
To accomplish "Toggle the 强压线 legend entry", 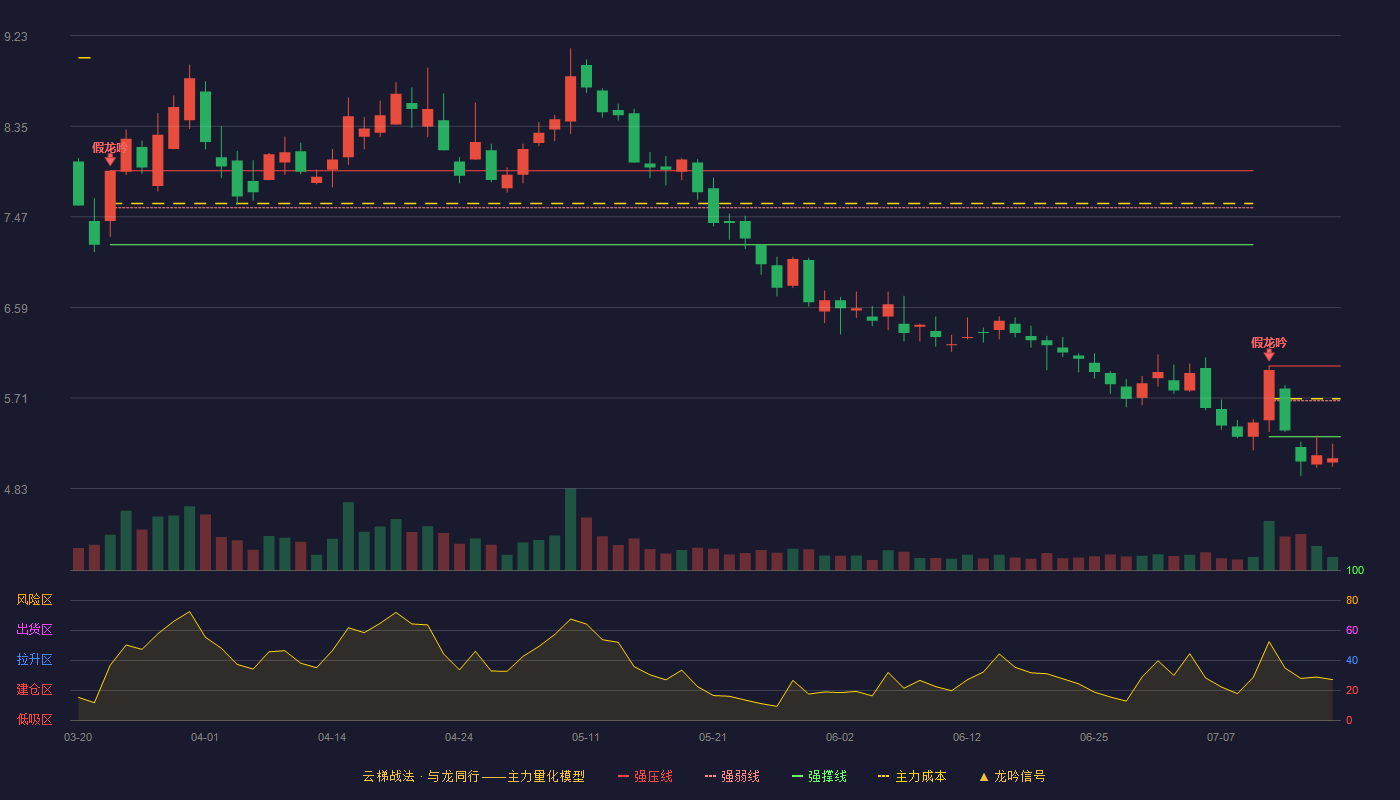I will [x=645, y=776].
